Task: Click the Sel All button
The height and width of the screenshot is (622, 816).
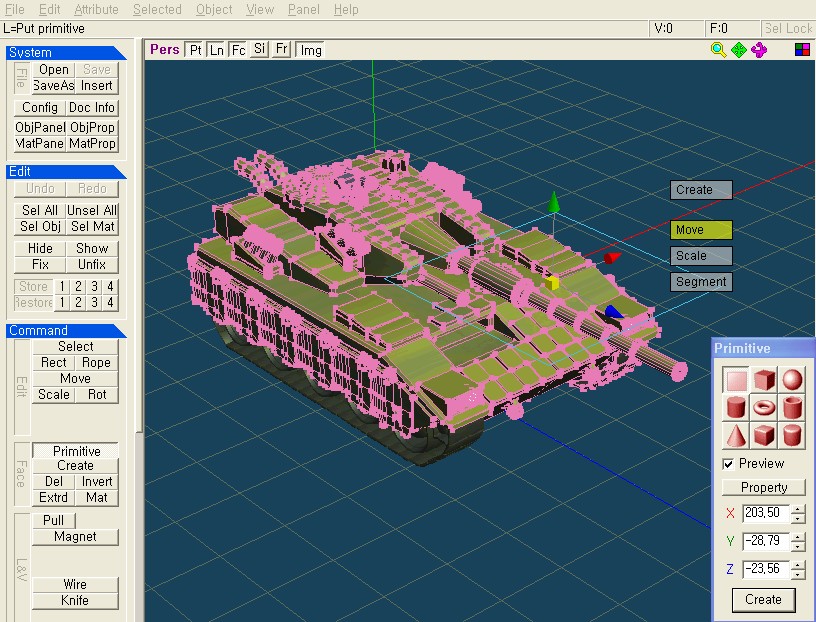Action: coord(40,210)
